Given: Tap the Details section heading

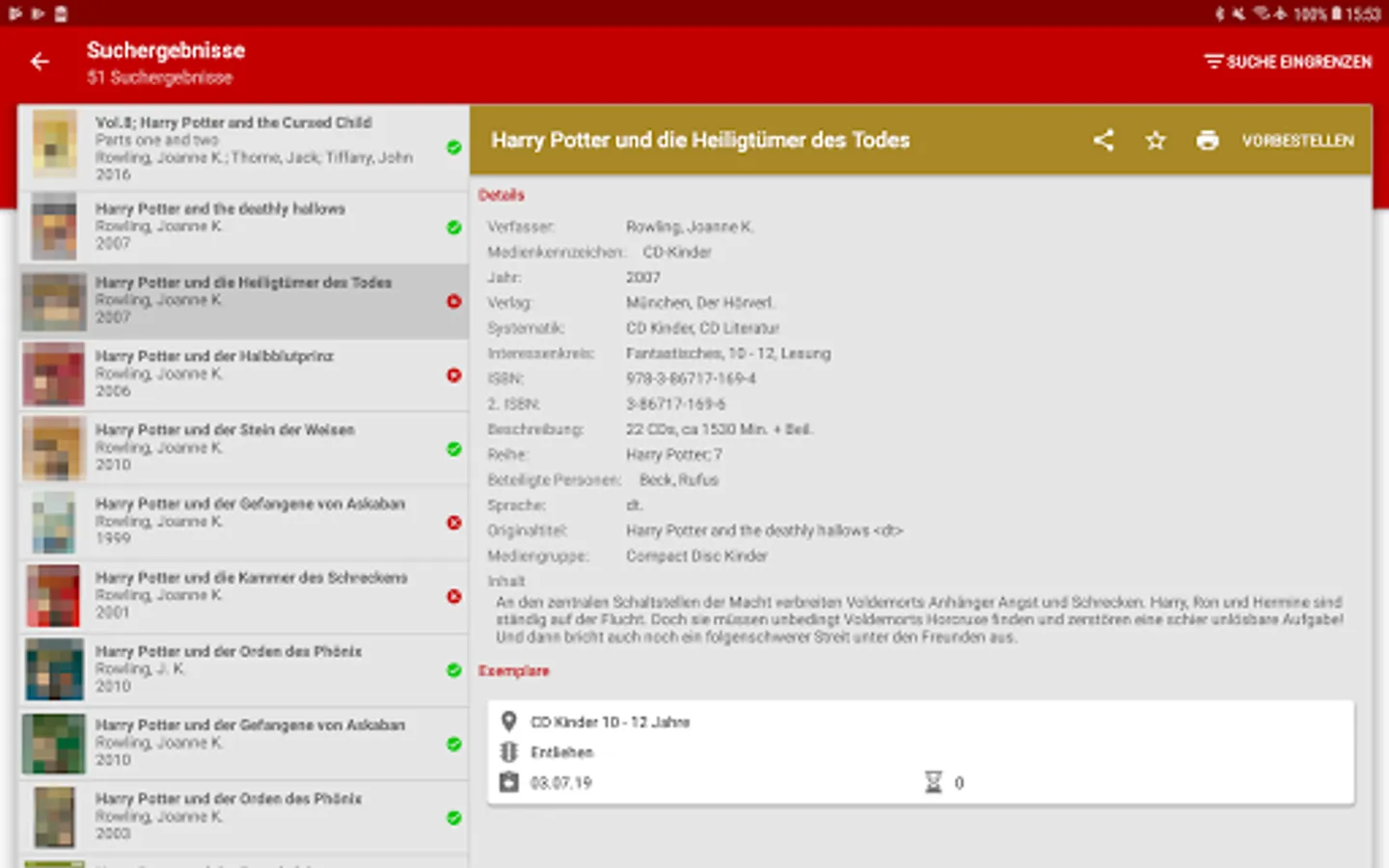Looking at the screenshot, I should click(502, 195).
